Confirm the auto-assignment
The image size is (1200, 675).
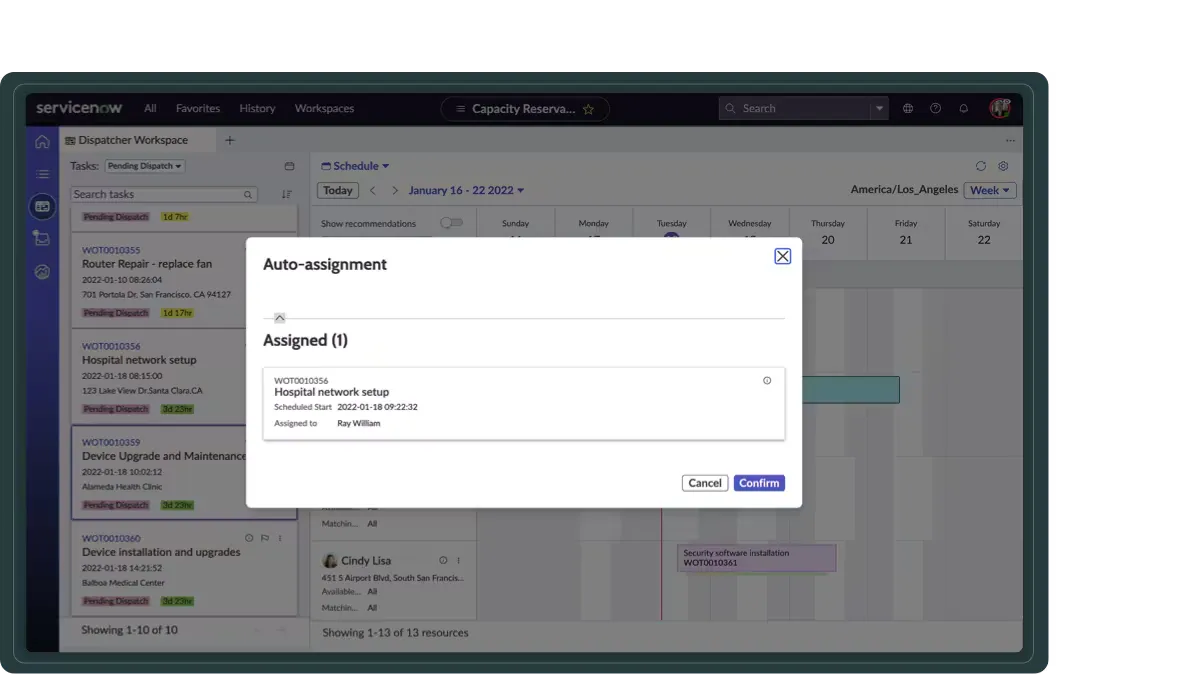pos(759,483)
